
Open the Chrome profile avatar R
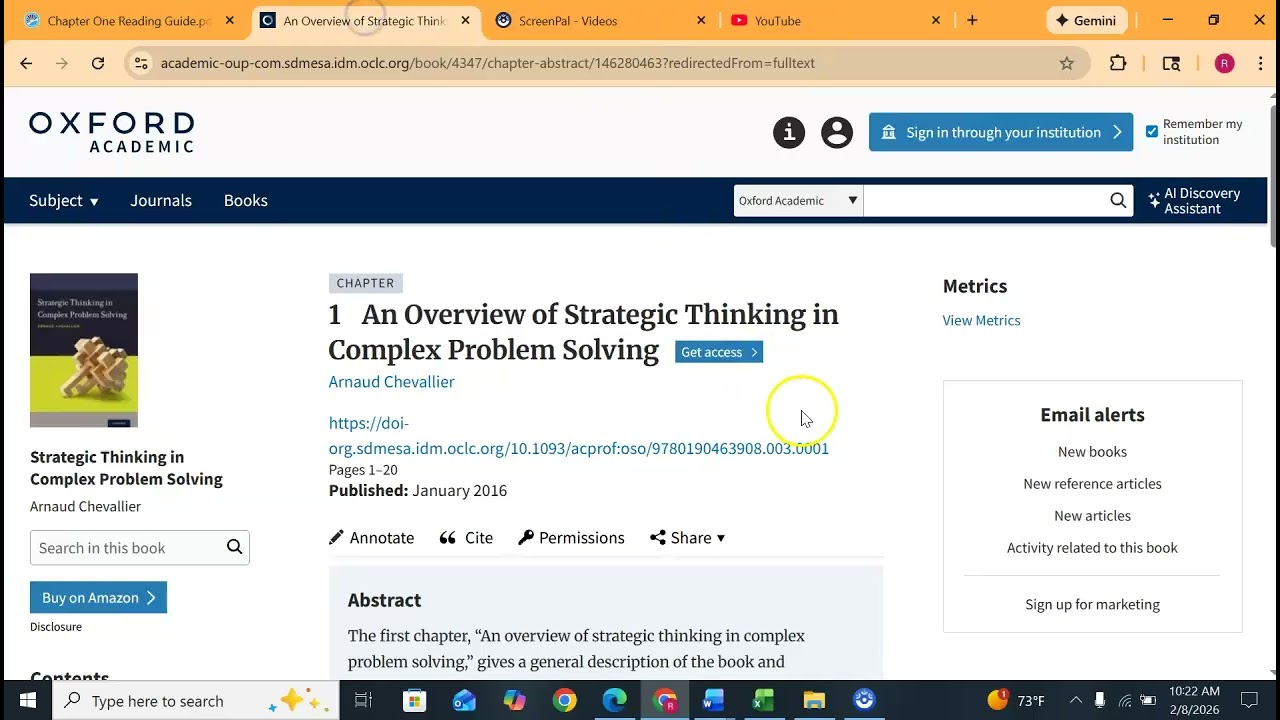[1224, 63]
